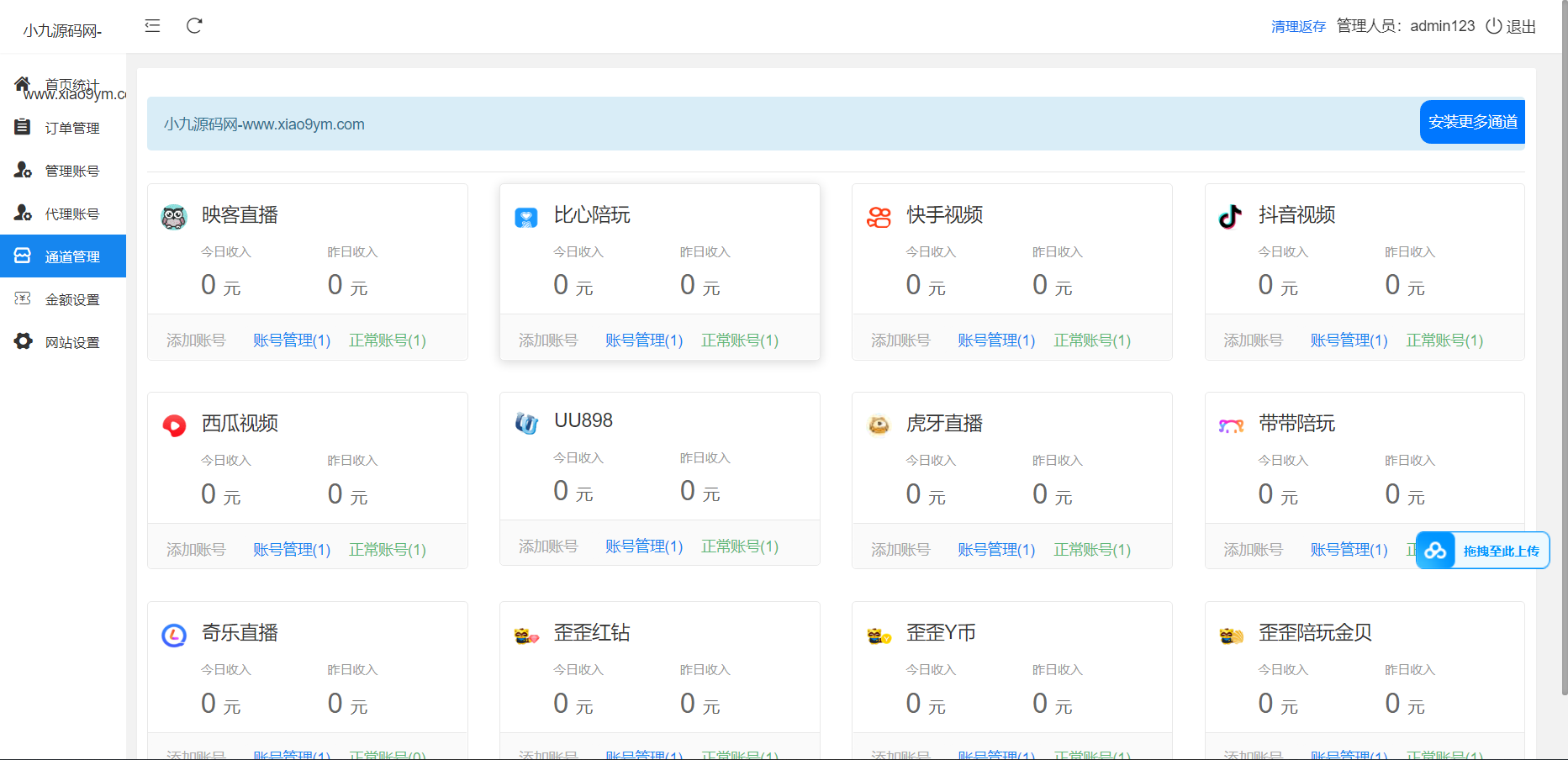
Task: Open 账号管理(1) under 比心陪玩
Action: tap(644, 340)
